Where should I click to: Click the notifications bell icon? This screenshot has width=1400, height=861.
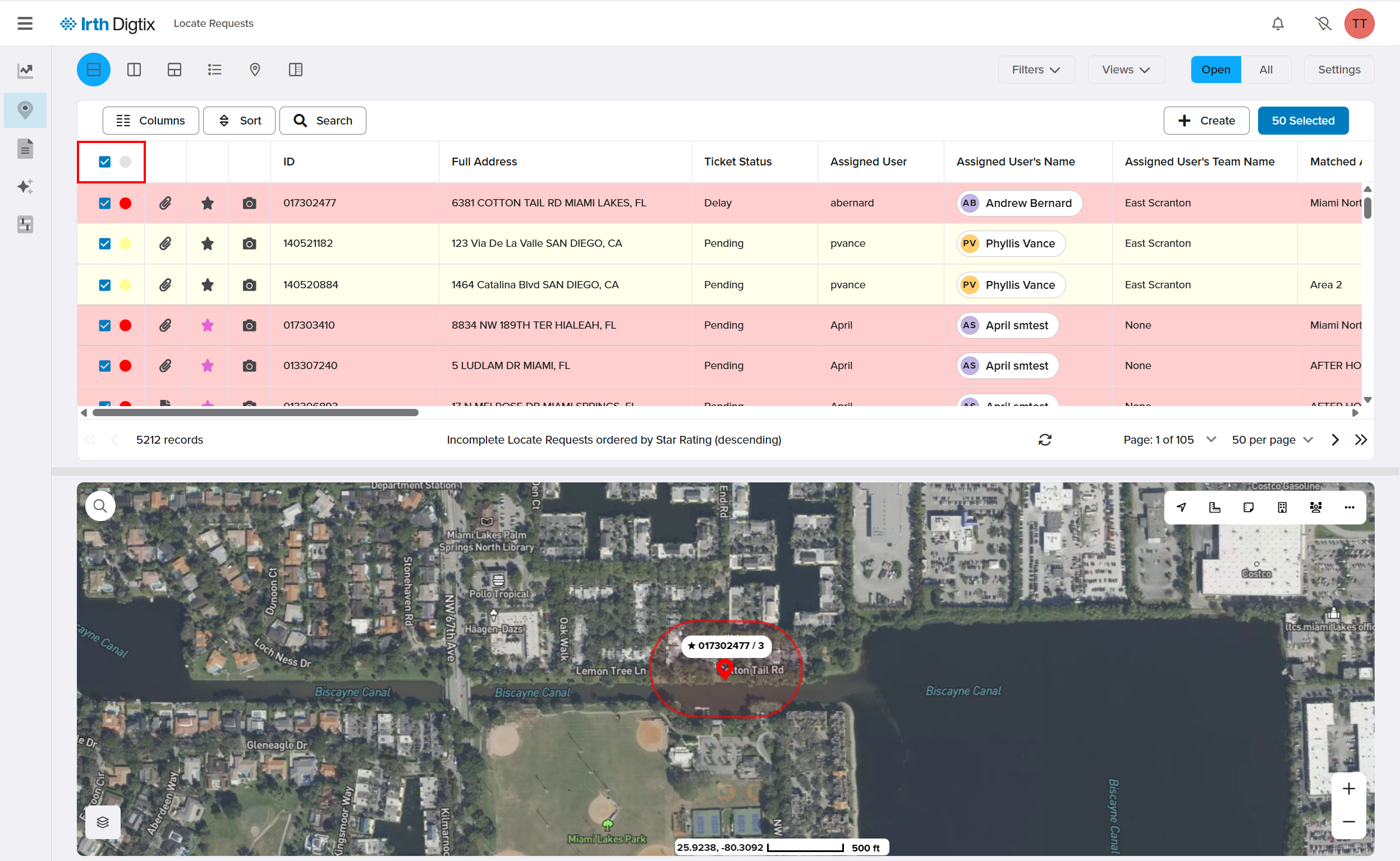point(1278,24)
